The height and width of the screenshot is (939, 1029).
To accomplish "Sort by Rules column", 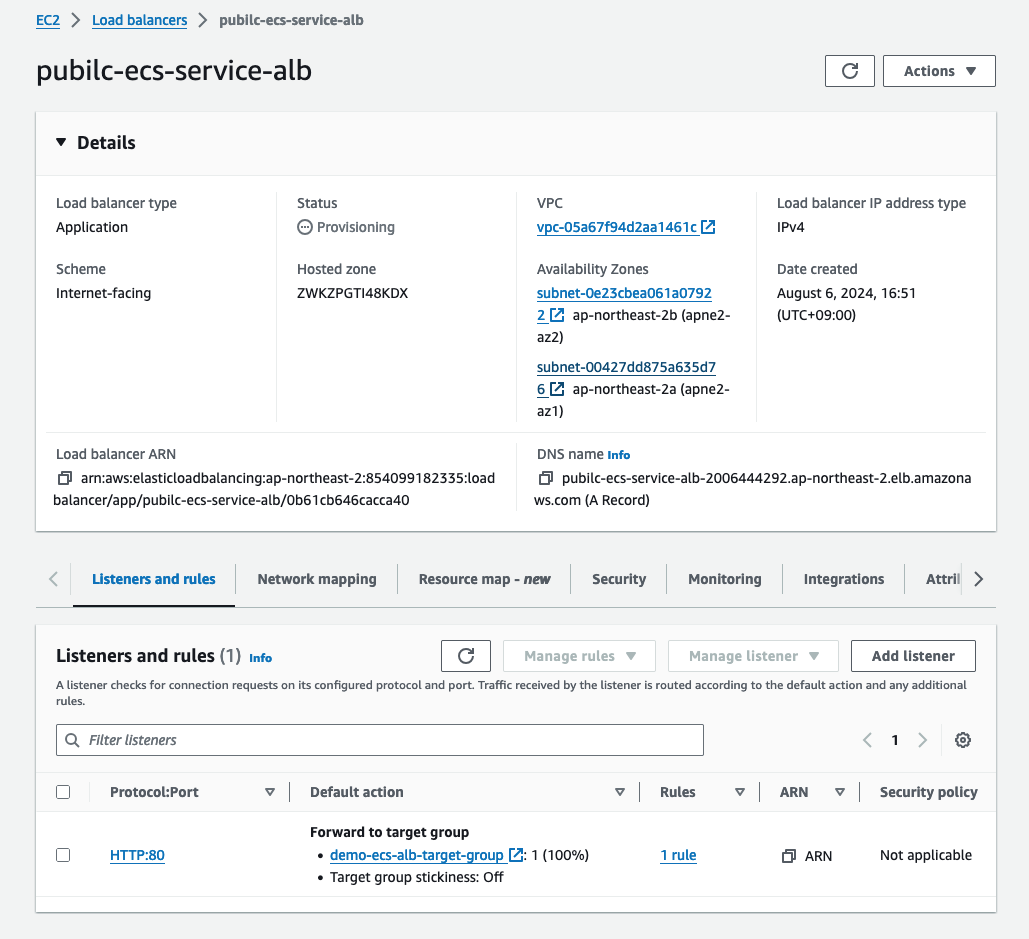I will (x=740, y=793).
